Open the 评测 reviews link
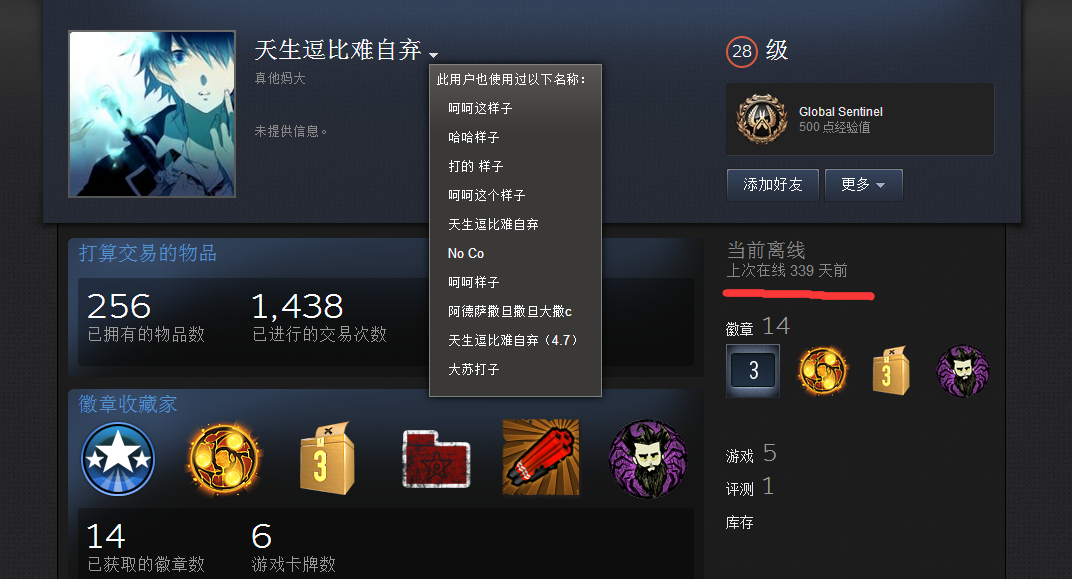 740,489
